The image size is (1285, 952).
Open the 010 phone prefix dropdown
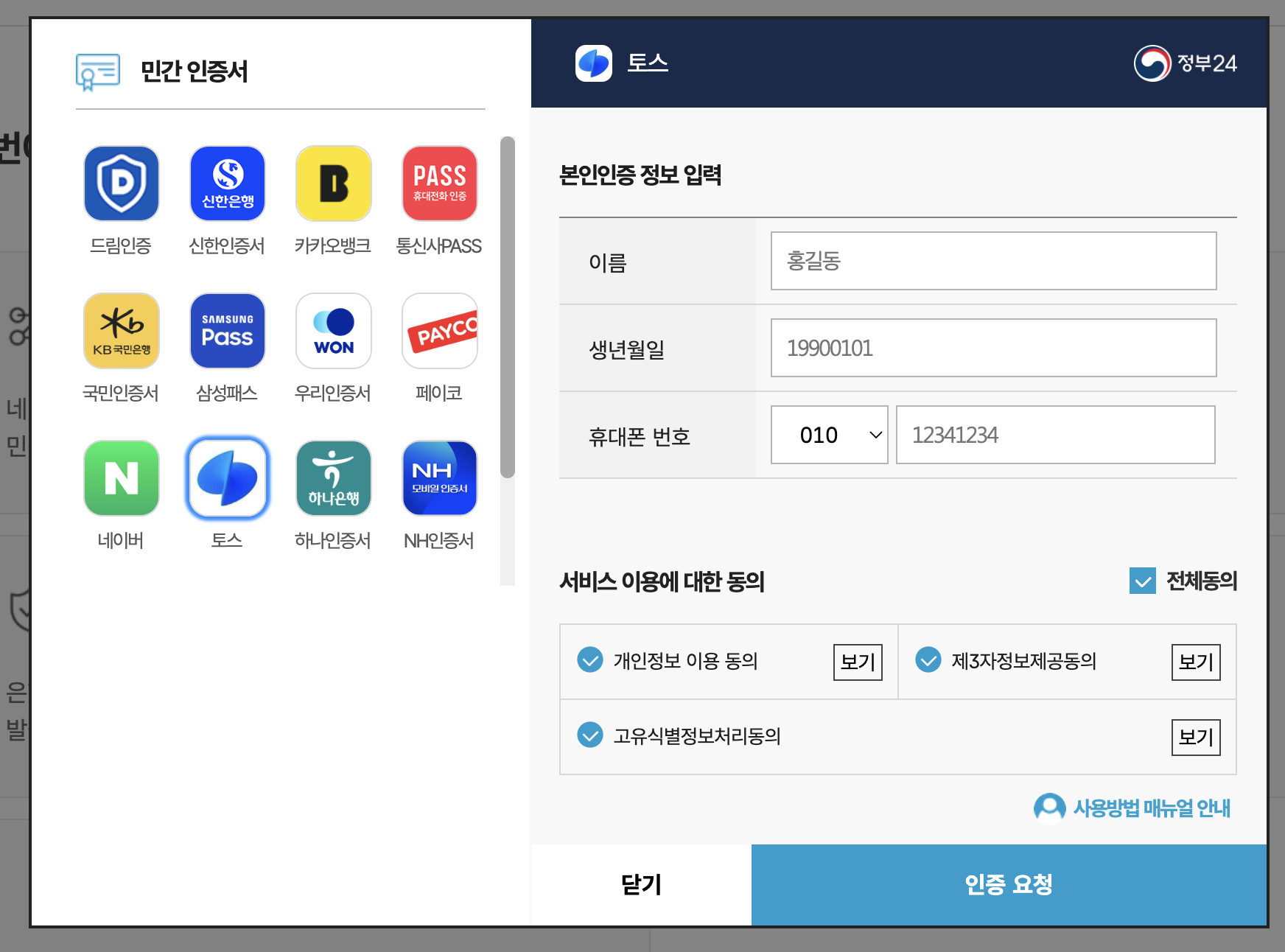[x=830, y=435]
